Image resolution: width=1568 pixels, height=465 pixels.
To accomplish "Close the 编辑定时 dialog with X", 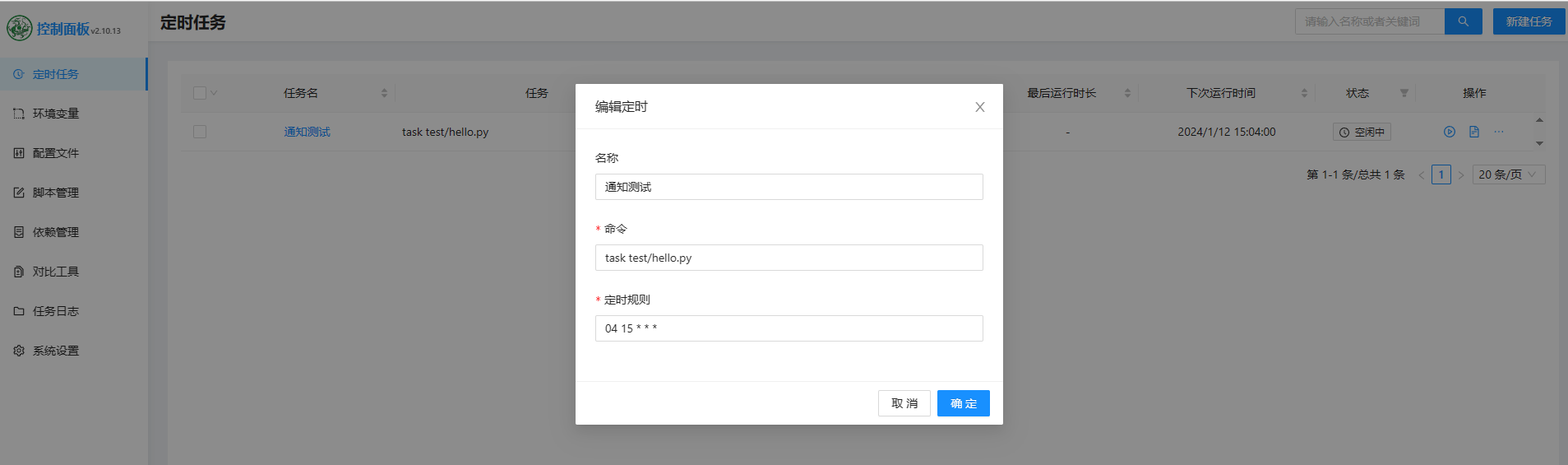I will coord(979,107).
